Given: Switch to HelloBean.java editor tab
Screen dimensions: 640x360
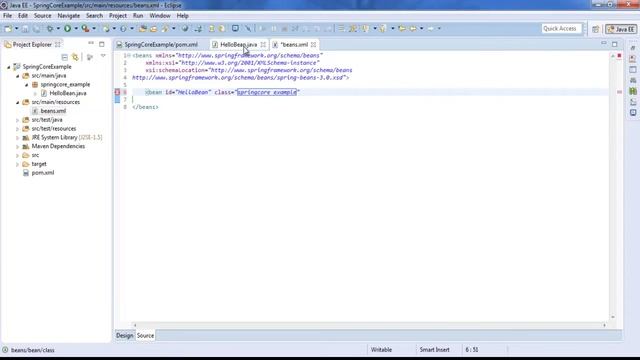Looking at the screenshot, I should [x=238, y=44].
